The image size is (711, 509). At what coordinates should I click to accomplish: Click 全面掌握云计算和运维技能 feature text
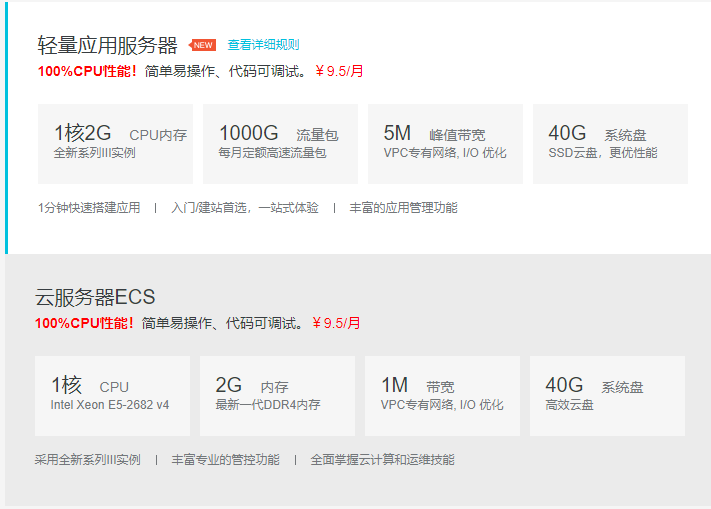[x=382, y=460]
